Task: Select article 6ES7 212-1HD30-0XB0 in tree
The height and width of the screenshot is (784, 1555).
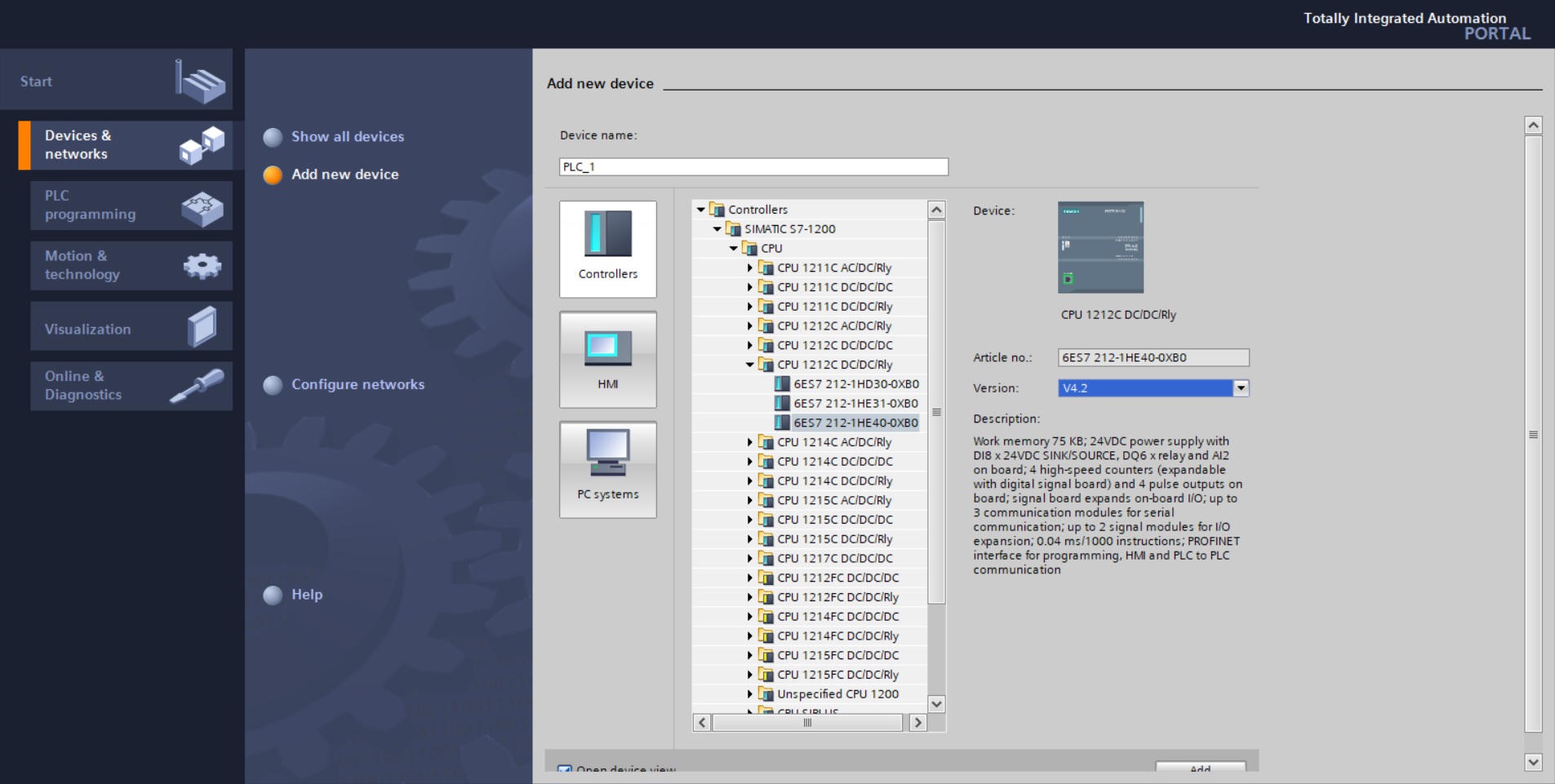Action: point(855,384)
